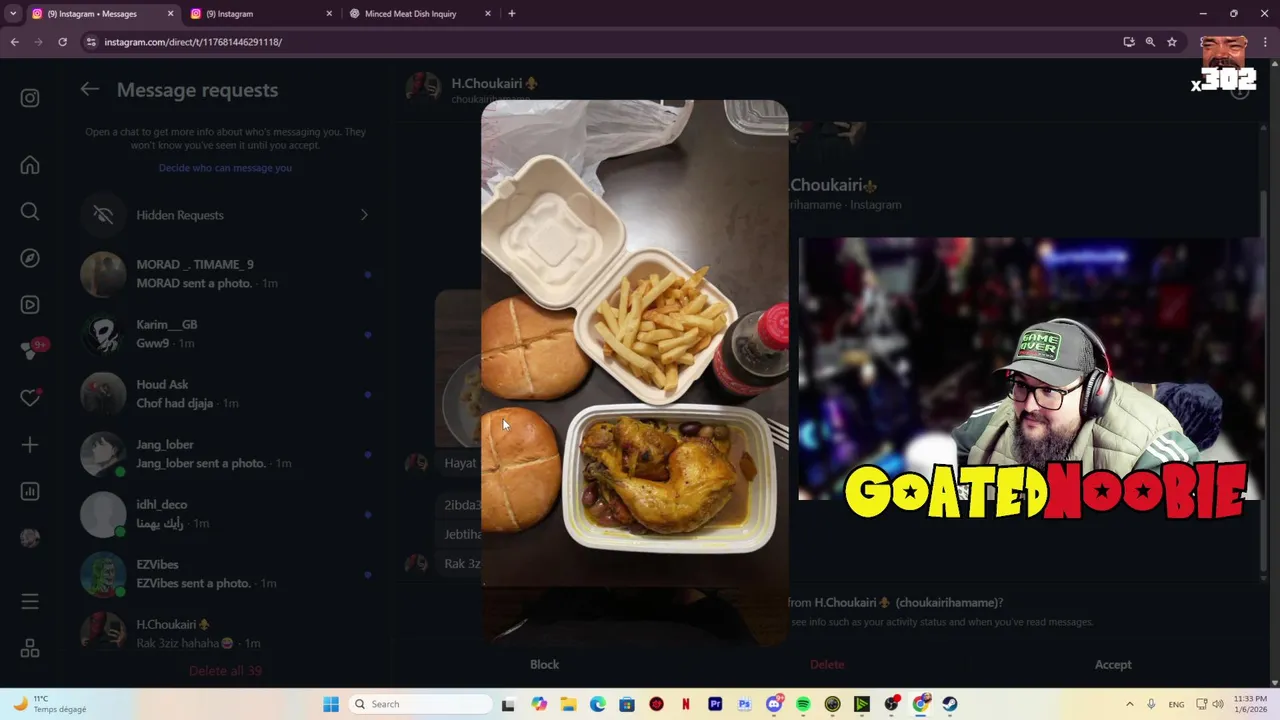The height and width of the screenshot is (720, 1280).
Task: Open Messages icon with 9+ badge
Action: coord(32,350)
